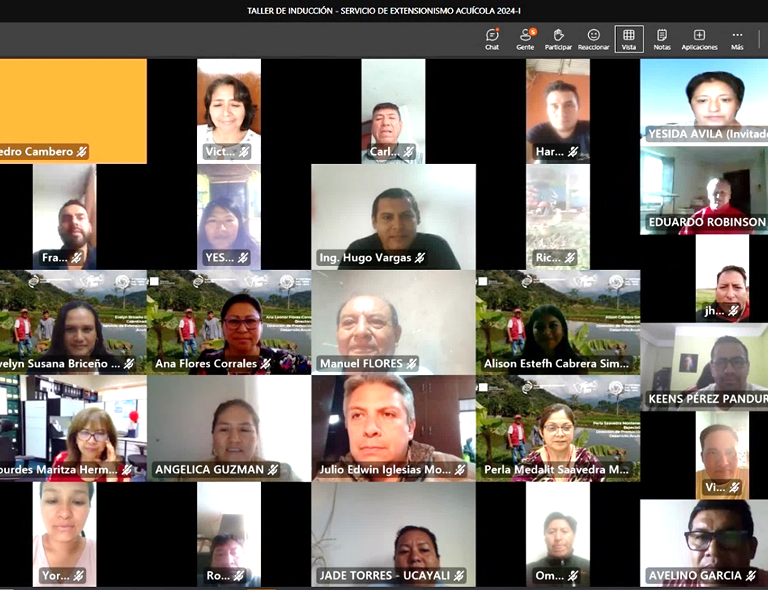Click the KEENS PEREZ PANDURO name label

pos(706,399)
